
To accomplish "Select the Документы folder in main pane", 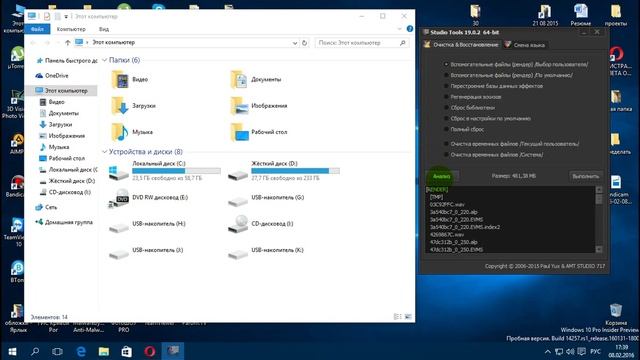I will tap(256, 79).
